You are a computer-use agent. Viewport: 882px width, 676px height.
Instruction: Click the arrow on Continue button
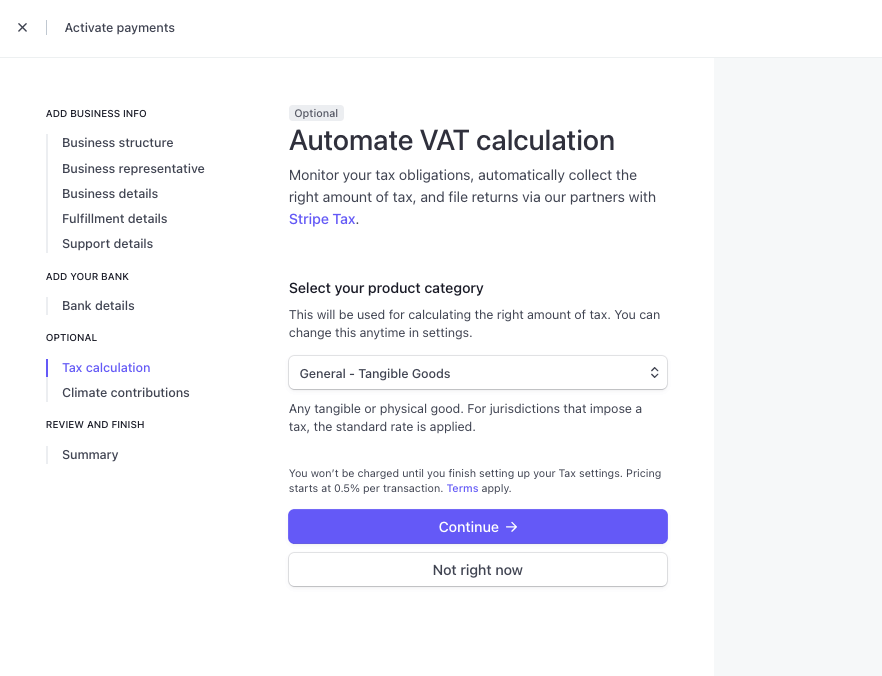(511, 527)
